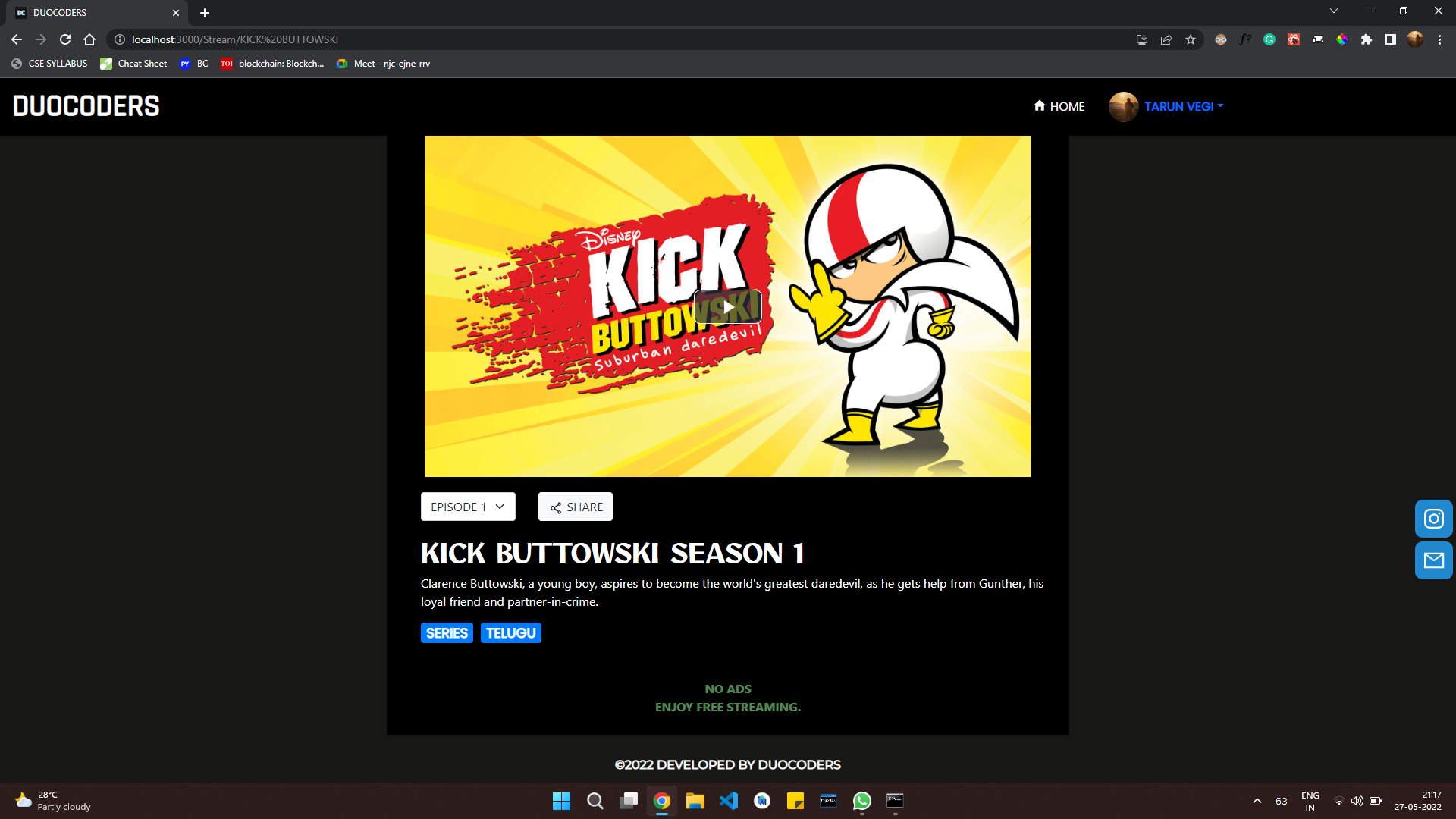Open Visual Studio Code from taskbar

tap(729, 801)
